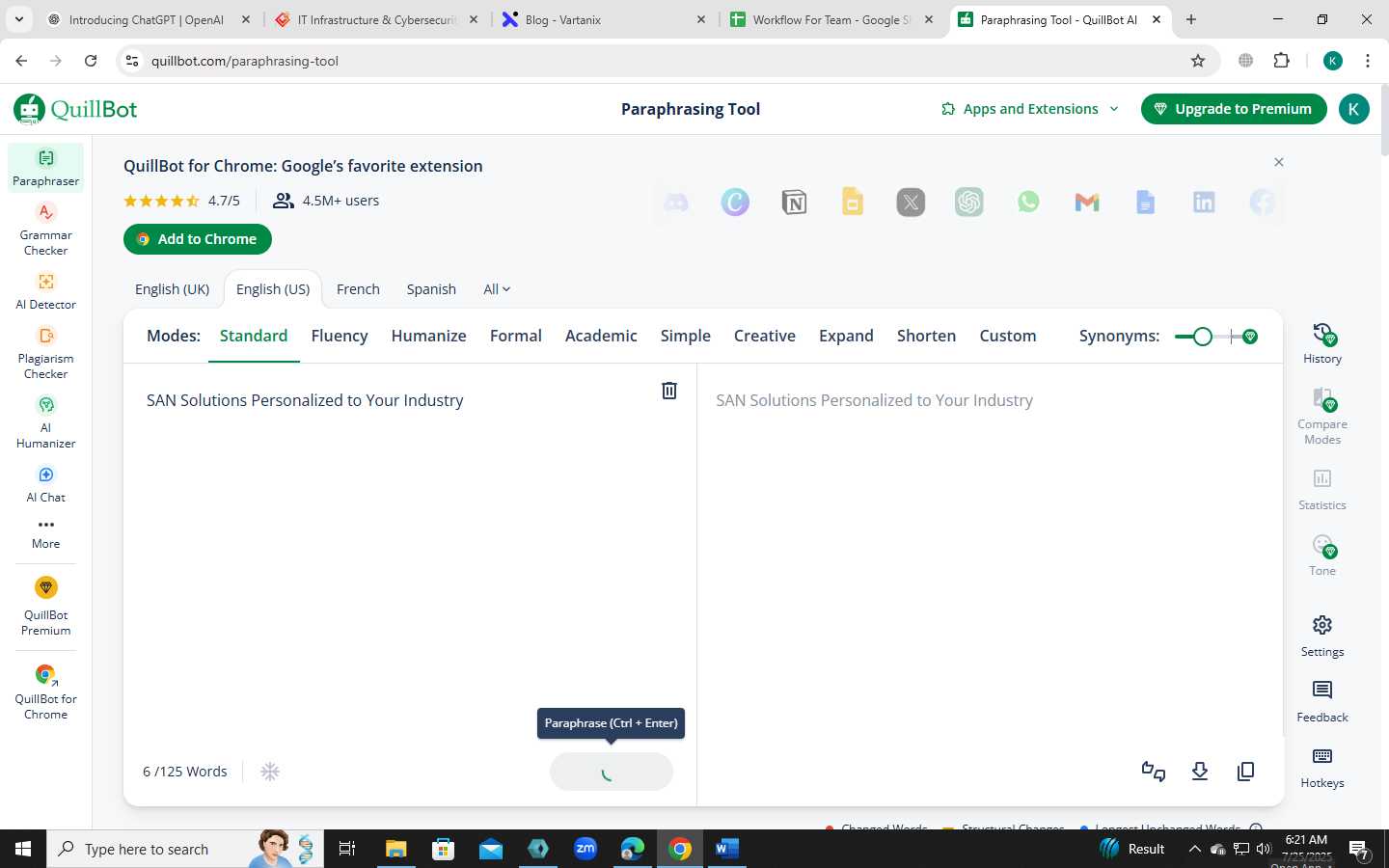Image resolution: width=1389 pixels, height=868 pixels.
Task: Open Grammar Checker from the sidebar
Action: coord(45,229)
